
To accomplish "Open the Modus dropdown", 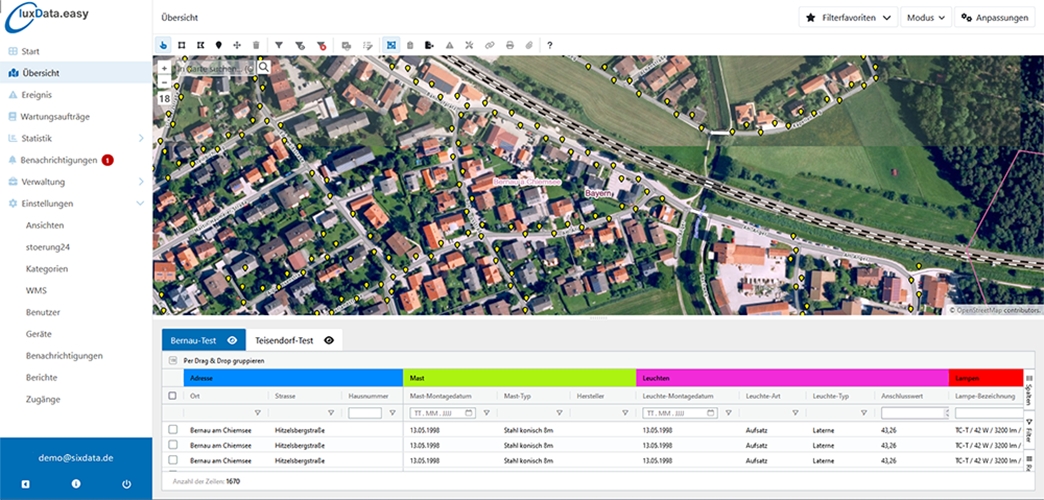I will (x=925, y=18).
